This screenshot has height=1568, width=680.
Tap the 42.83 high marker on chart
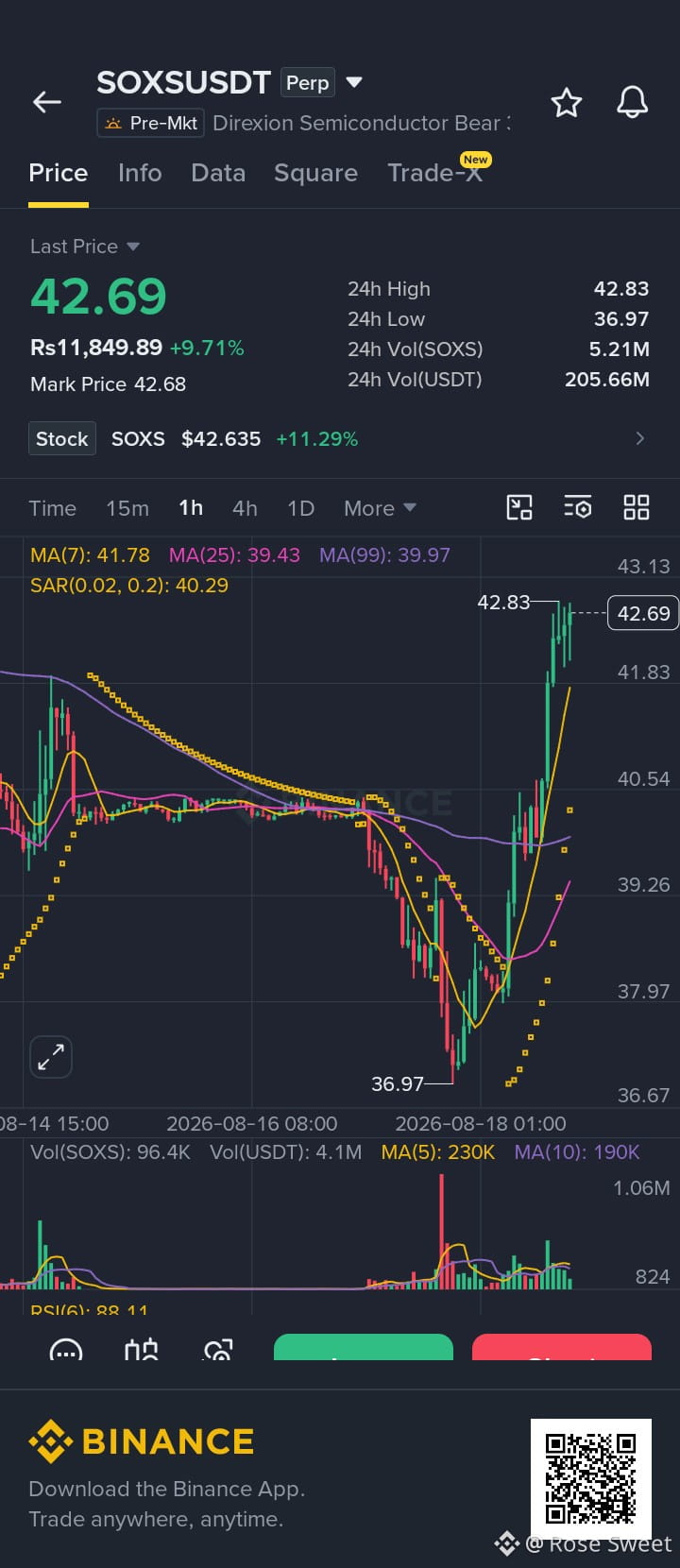(504, 602)
